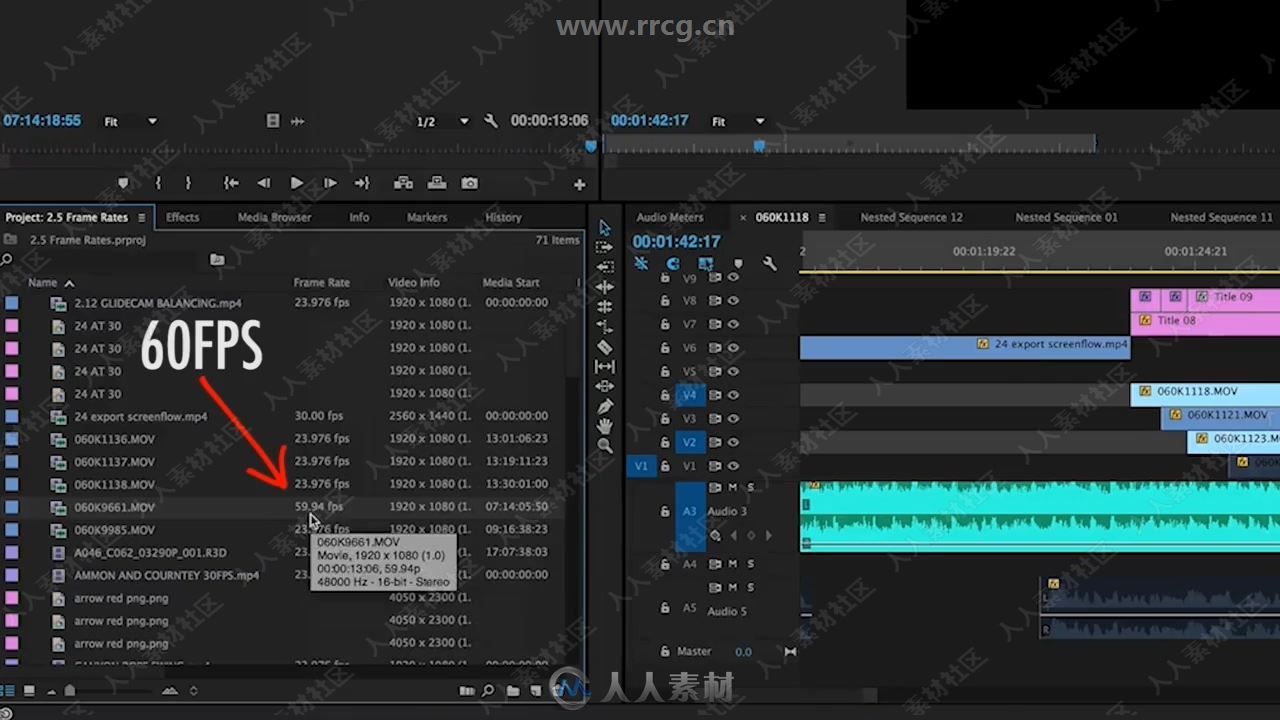Image resolution: width=1280 pixels, height=720 pixels.
Task: Open the Markers tab
Action: pos(427,217)
